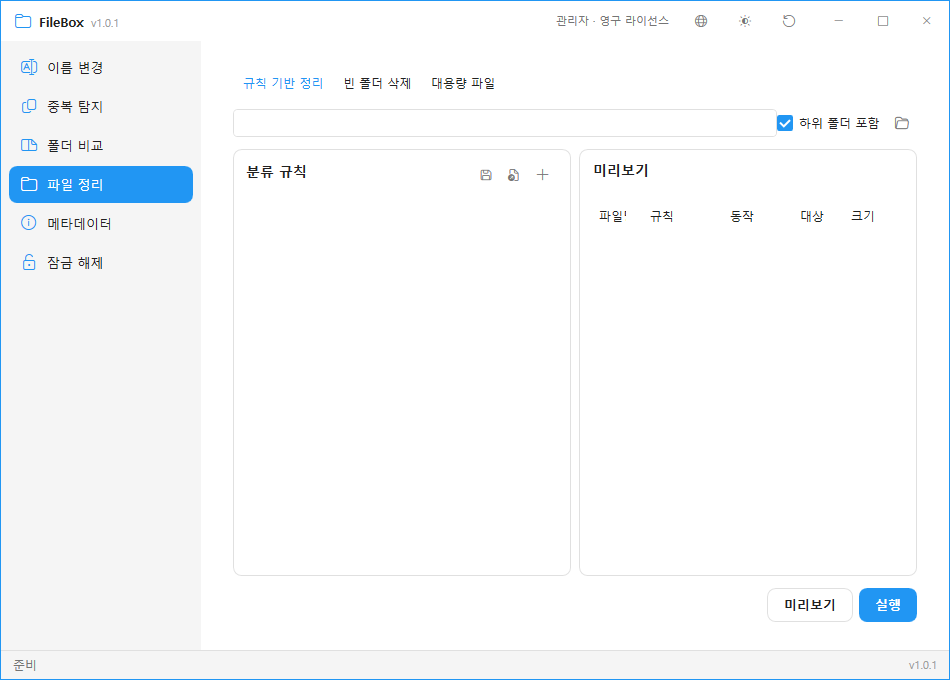Sort by the 대상 column header

812,216
